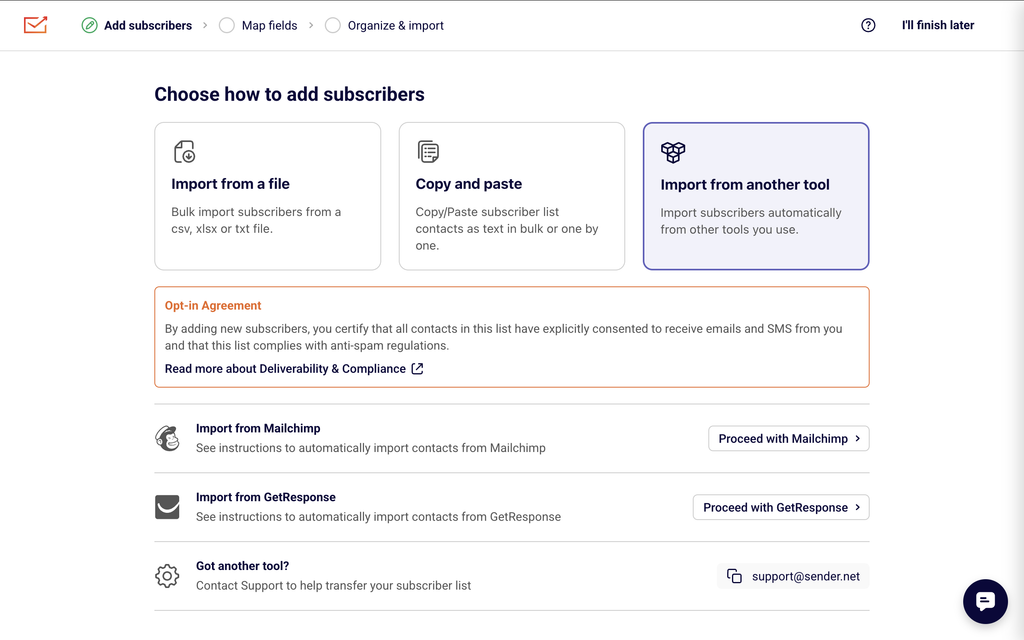This screenshot has height=640, width=1024.
Task: Click the Sender envelope logo
Action: click(x=35, y=25)
